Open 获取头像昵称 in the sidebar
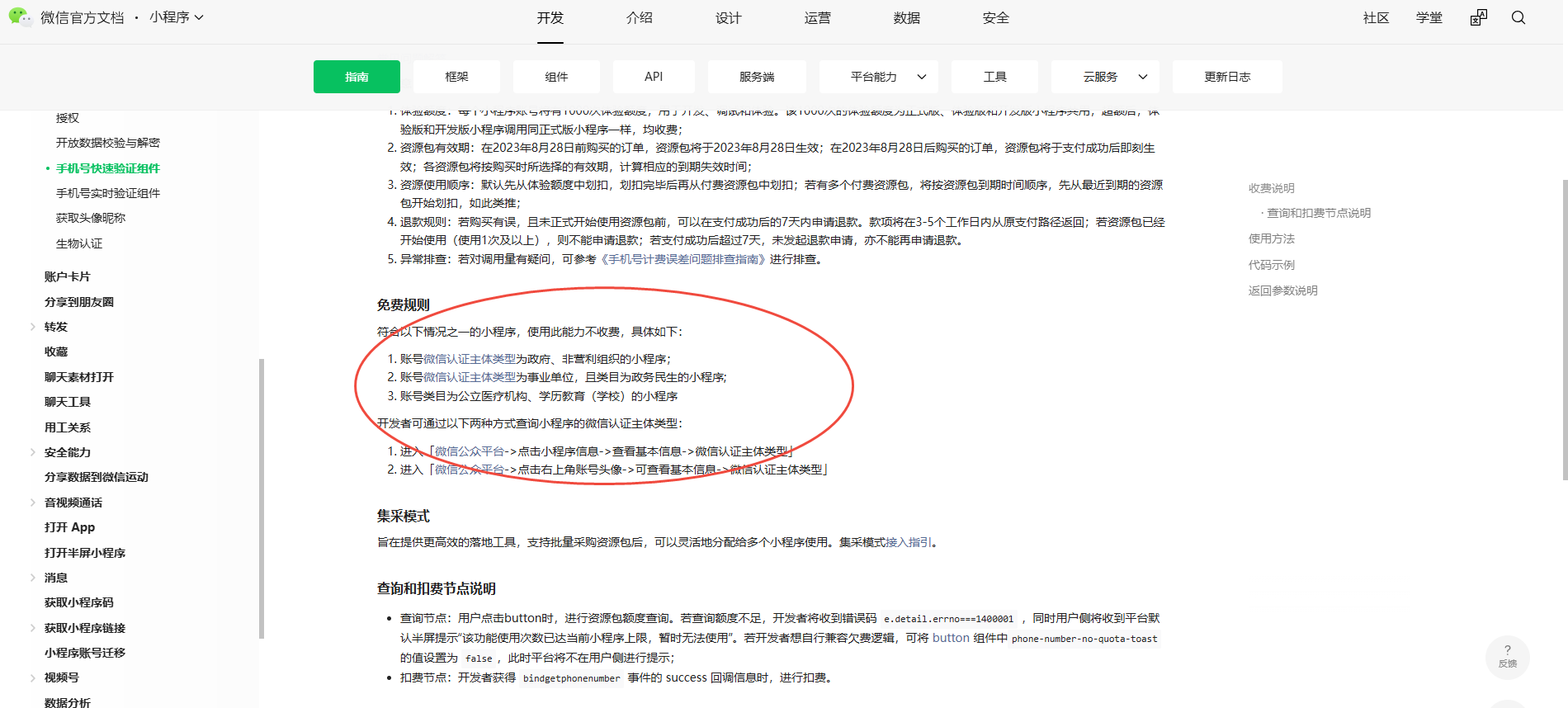This screenshot has height=708, width=1568. [x=91, y=218]
